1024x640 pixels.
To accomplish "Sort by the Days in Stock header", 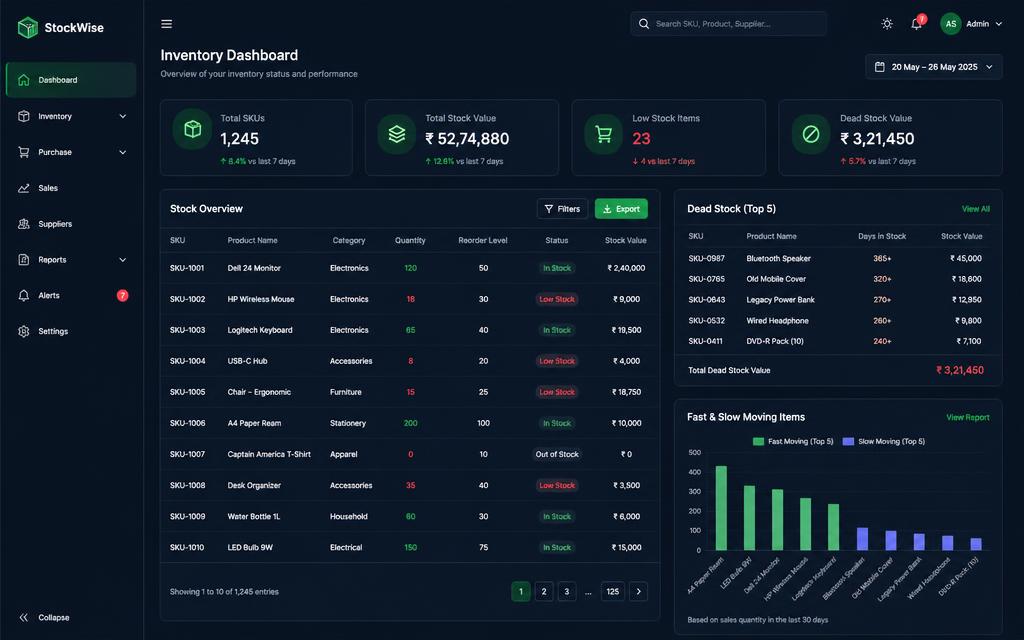I will coord(882,236).
